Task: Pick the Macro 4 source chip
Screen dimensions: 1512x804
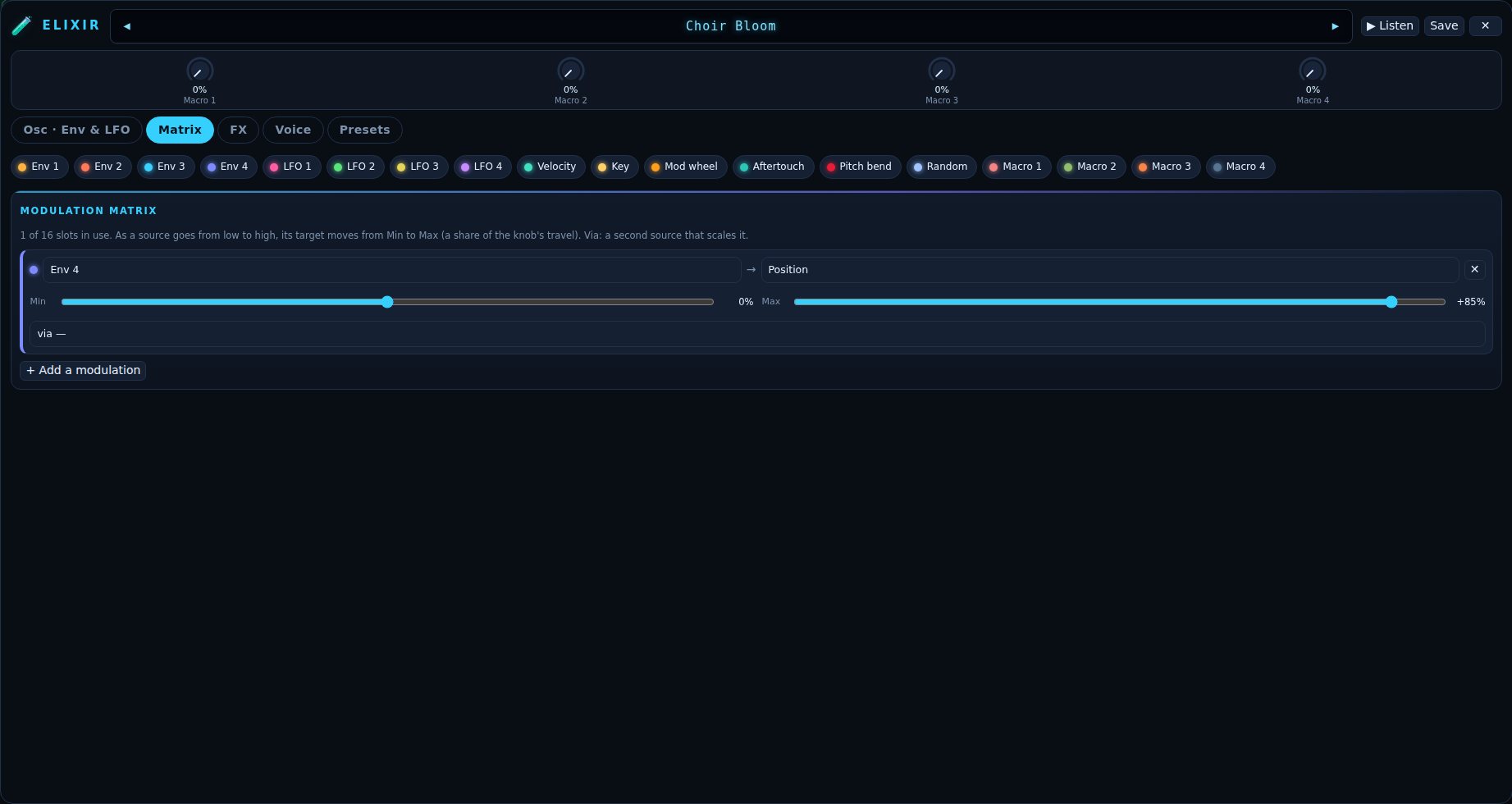Action: coord(1240,167)
